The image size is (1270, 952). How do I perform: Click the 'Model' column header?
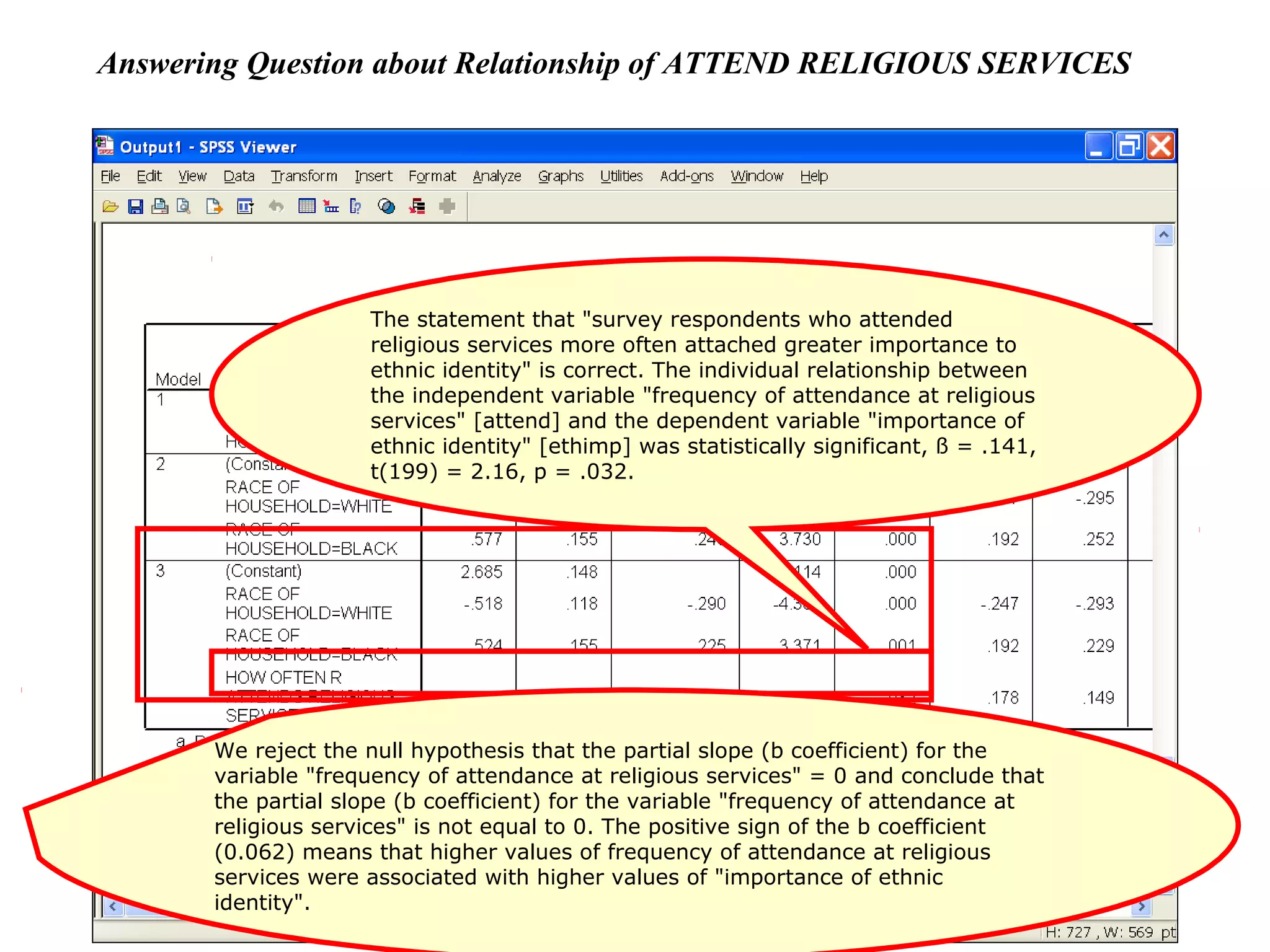coord(178,379)
